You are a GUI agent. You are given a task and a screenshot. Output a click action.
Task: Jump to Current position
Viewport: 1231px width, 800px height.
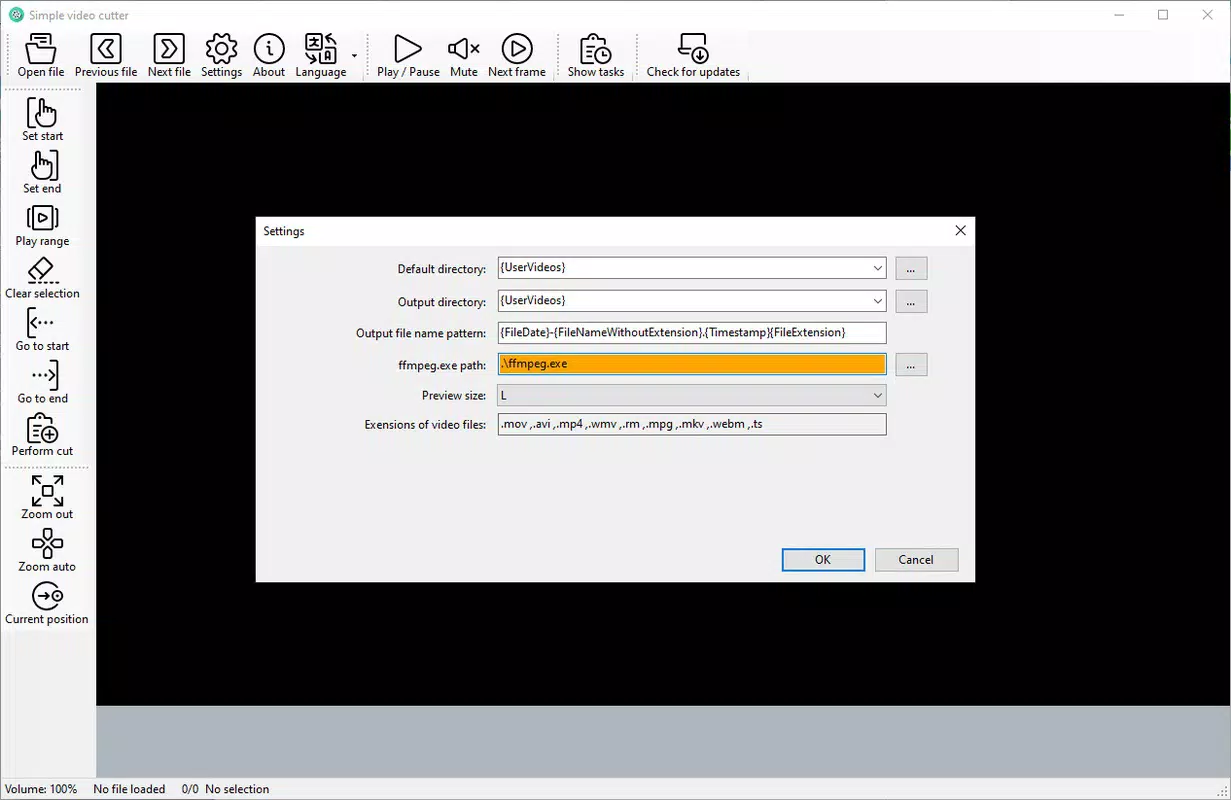[x=47, y=603]
